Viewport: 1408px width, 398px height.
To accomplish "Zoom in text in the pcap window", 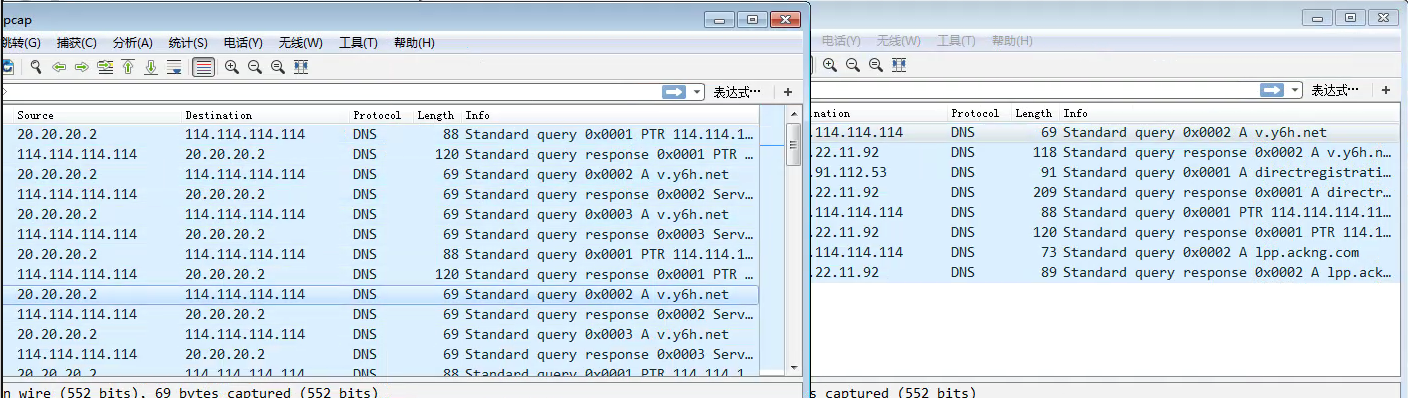I will click(x=232, y=67).
